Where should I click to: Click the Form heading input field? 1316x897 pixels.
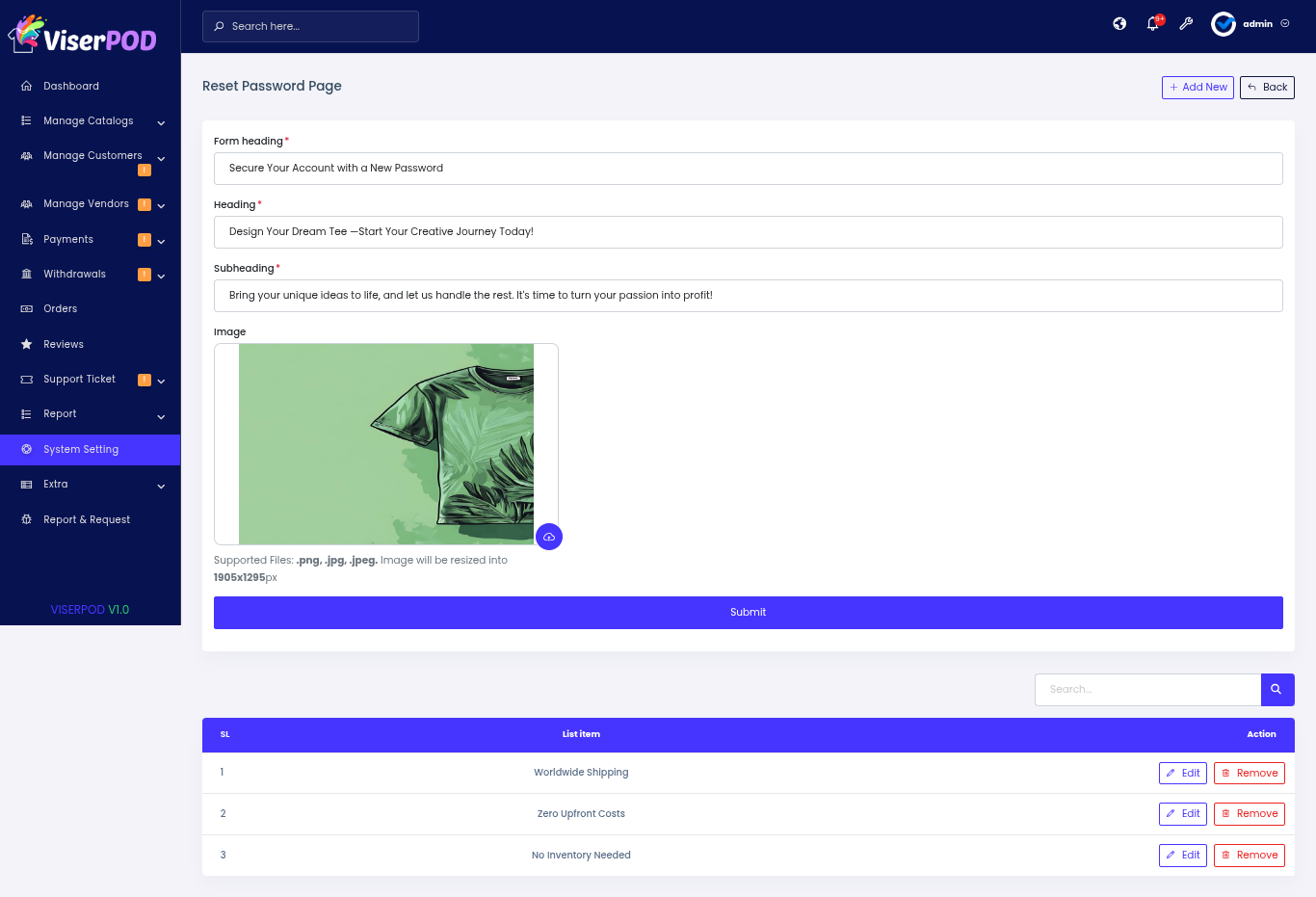(748, 169)
